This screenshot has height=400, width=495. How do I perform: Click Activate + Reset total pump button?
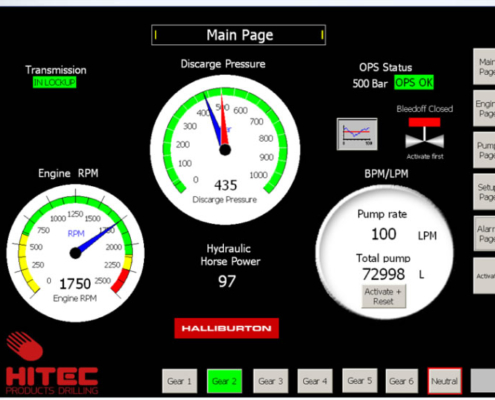pos(384,296)
